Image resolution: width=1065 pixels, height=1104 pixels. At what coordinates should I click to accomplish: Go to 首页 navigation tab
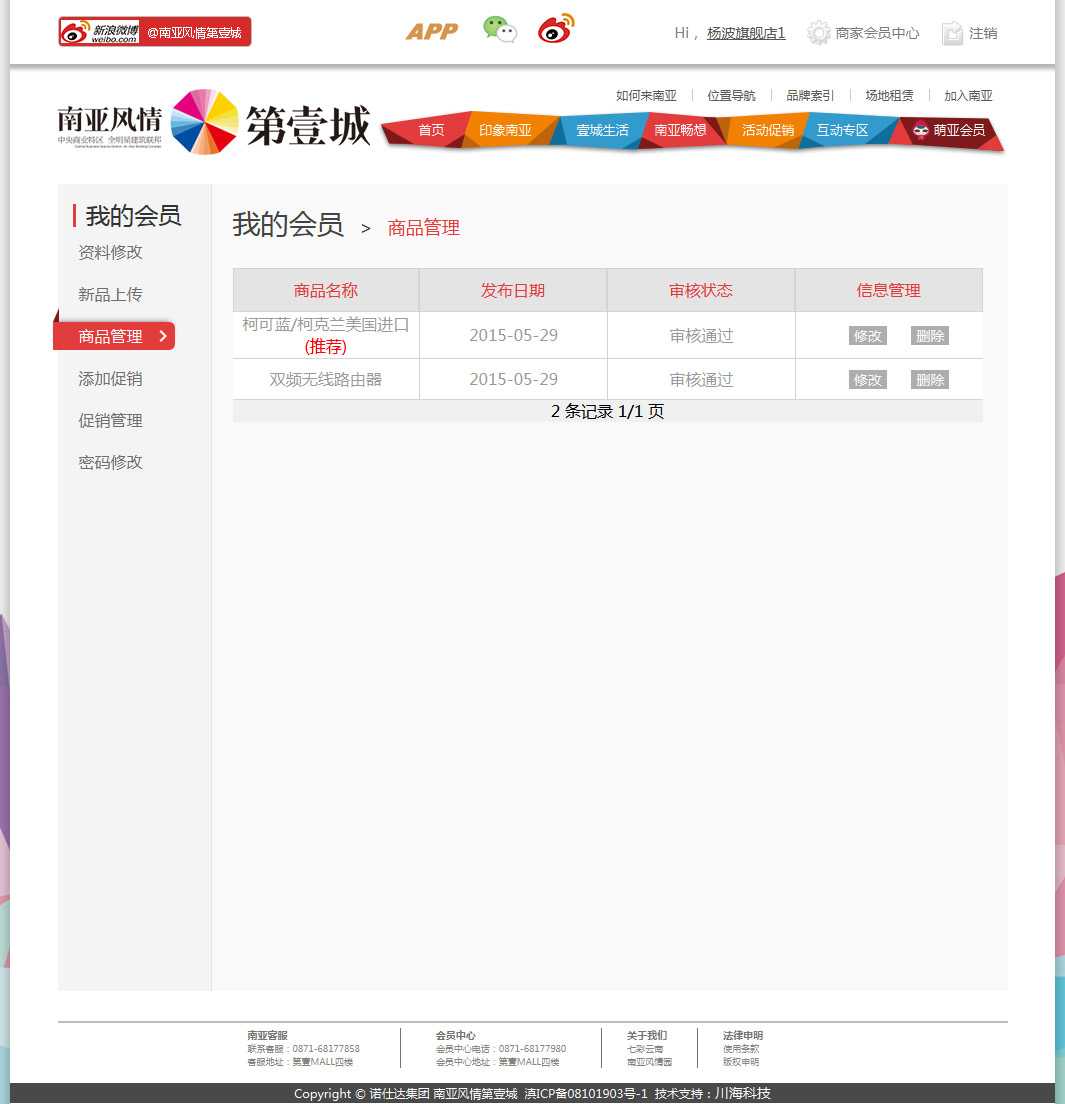tap(431, 130)
